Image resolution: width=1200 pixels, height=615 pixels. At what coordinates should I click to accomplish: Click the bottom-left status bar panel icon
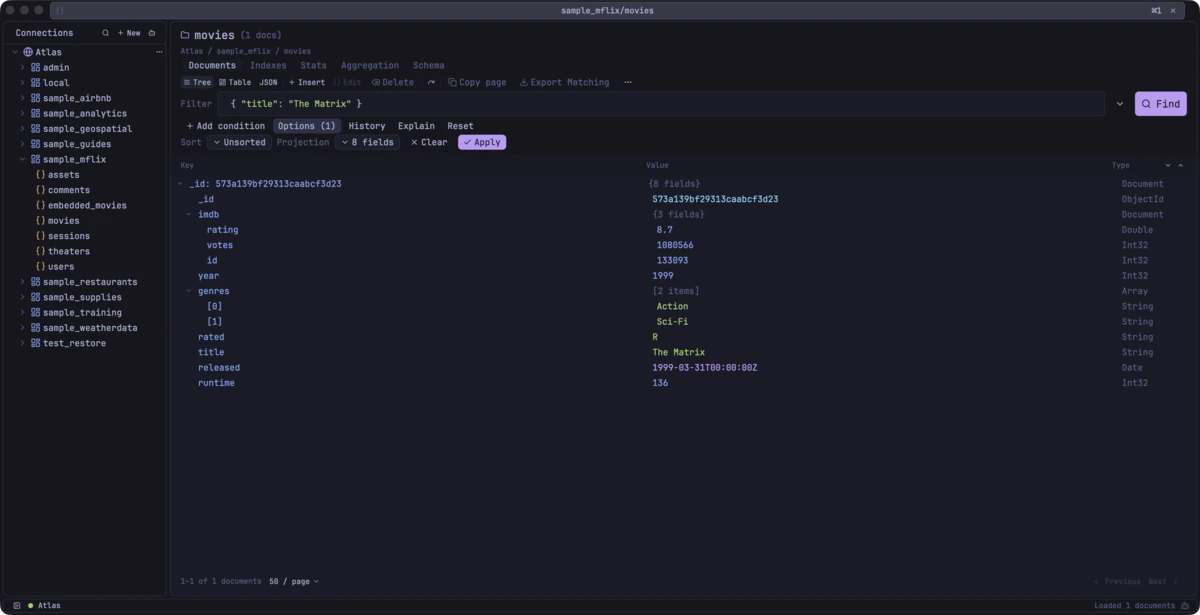point(16,606)
